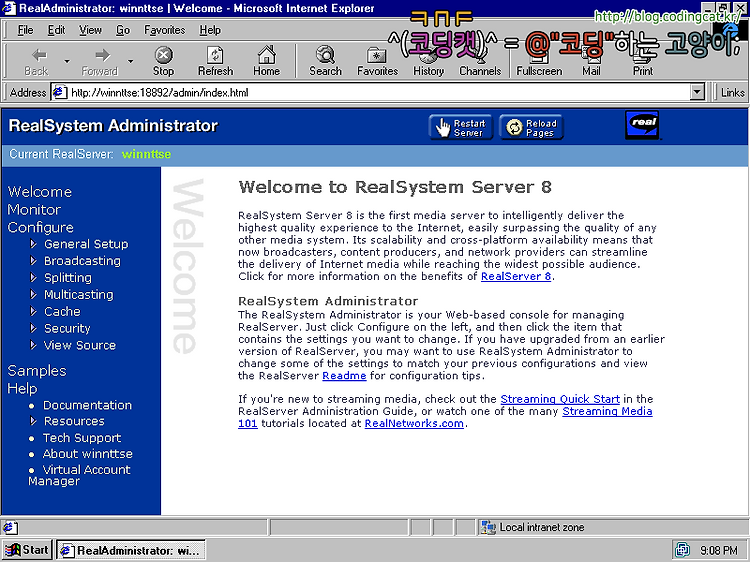Viewport: 750px width, 562px height.
Task: Expand Broadcasting in sidebar
Action: pos(33,261)
